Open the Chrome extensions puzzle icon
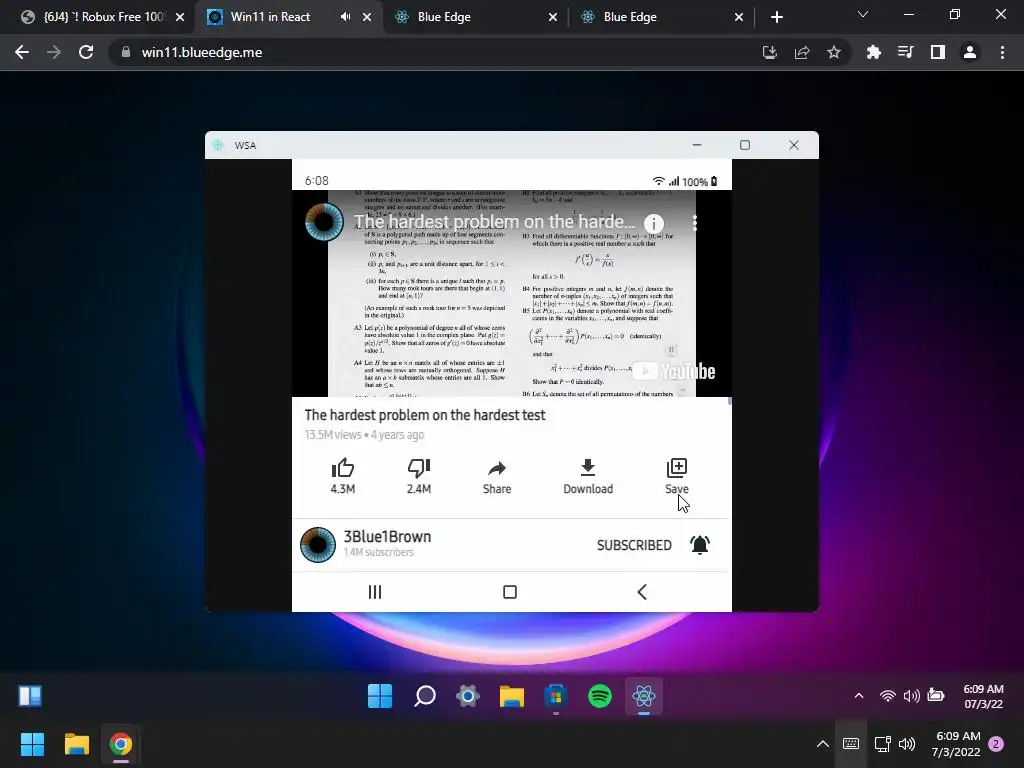 pos(873,52)
